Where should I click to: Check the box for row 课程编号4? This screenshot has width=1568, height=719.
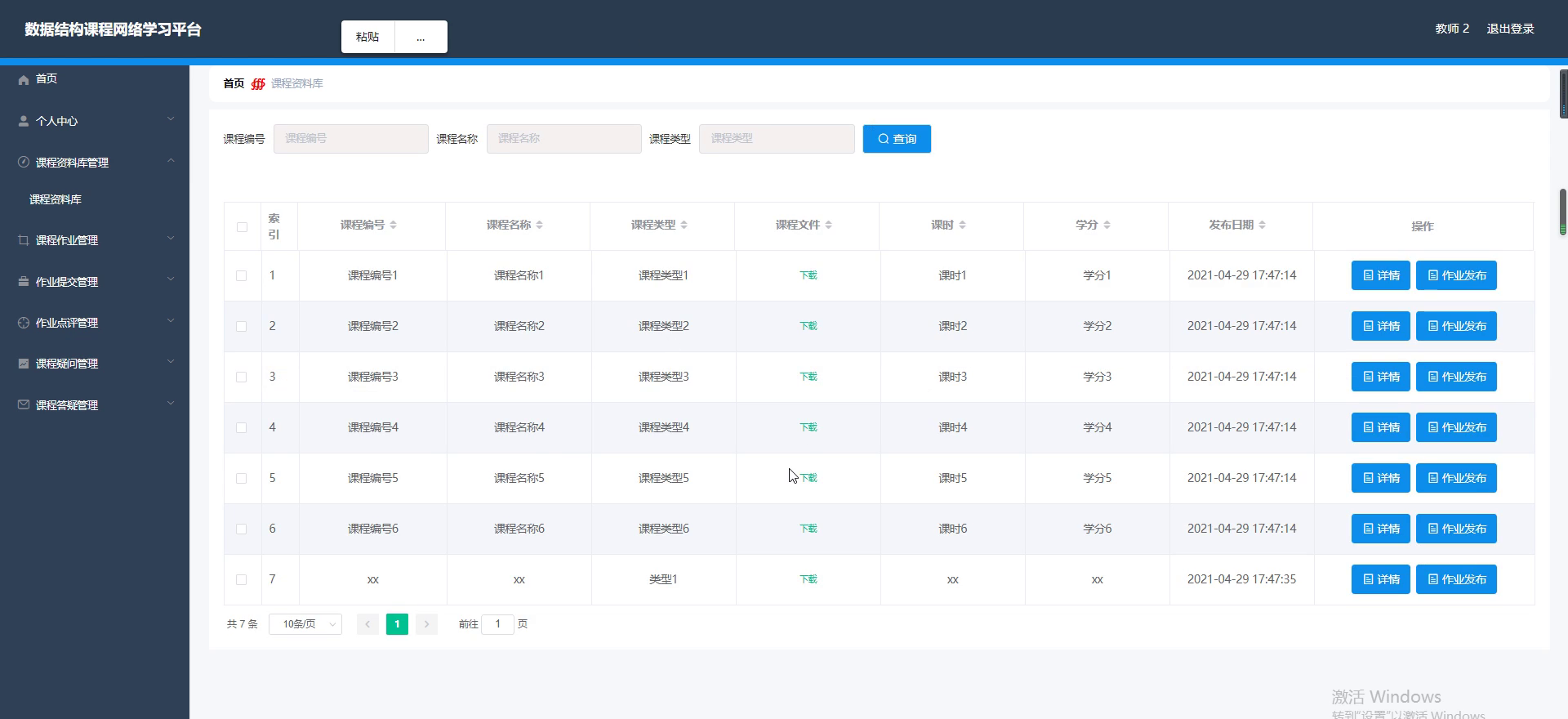(x=241, y=428)
